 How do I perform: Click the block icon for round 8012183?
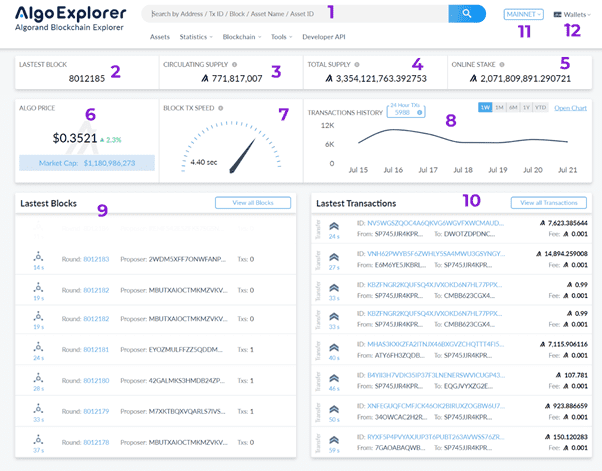click(36, 258)
